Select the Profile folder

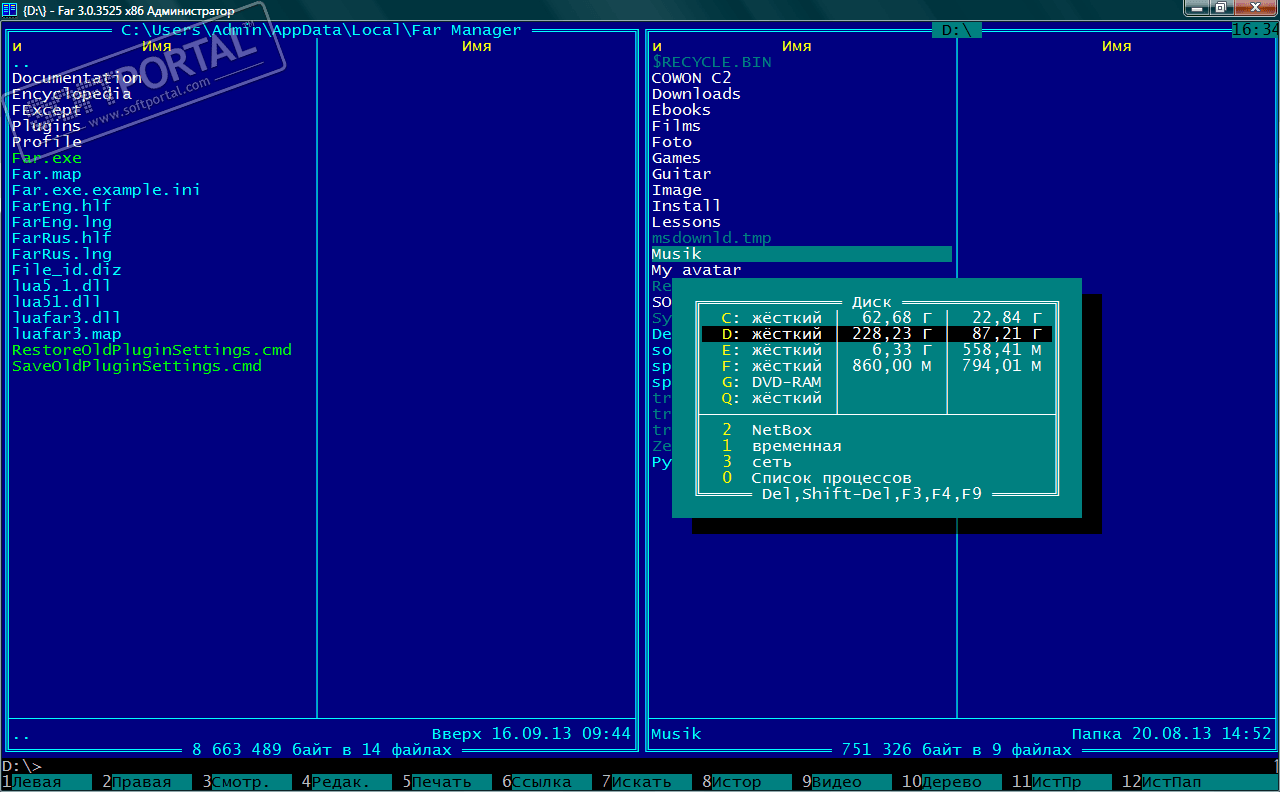tap(47, 142)
